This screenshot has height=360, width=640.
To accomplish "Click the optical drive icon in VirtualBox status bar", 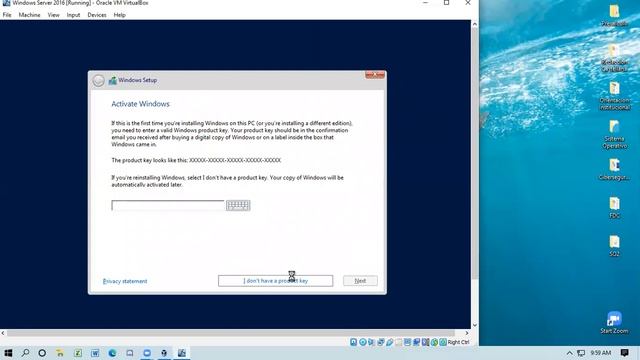I will (362, 342).
